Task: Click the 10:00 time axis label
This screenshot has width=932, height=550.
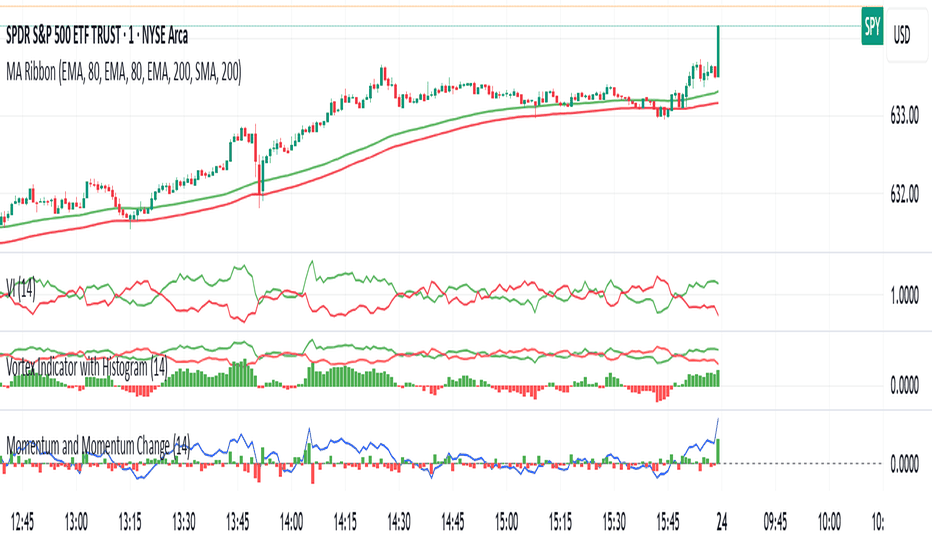Action: 829,522
